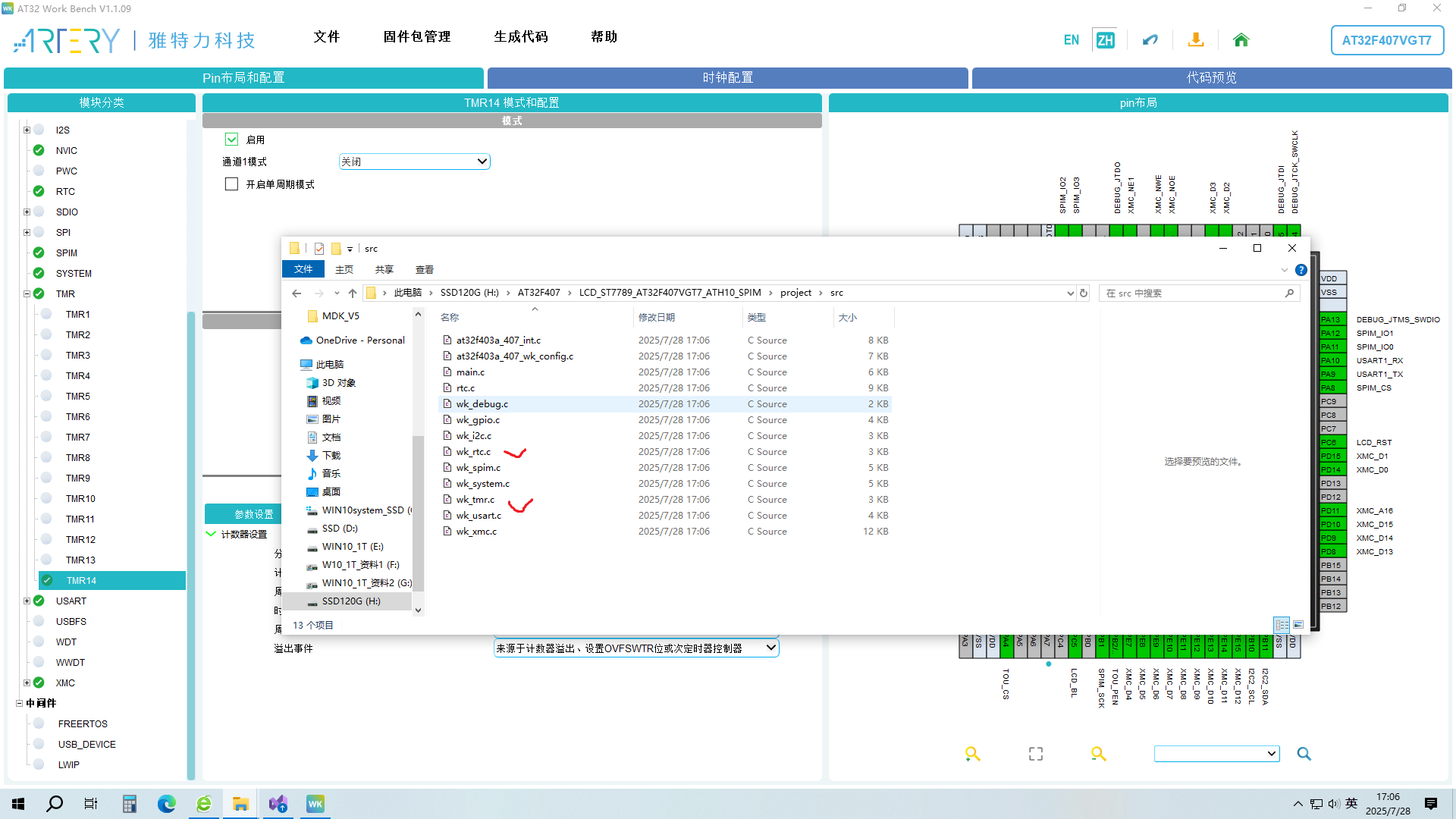Open the 文件 menu in Work Bench
Screen dimensions: 1456x819
pyautogui.click(x=327, y=36)
